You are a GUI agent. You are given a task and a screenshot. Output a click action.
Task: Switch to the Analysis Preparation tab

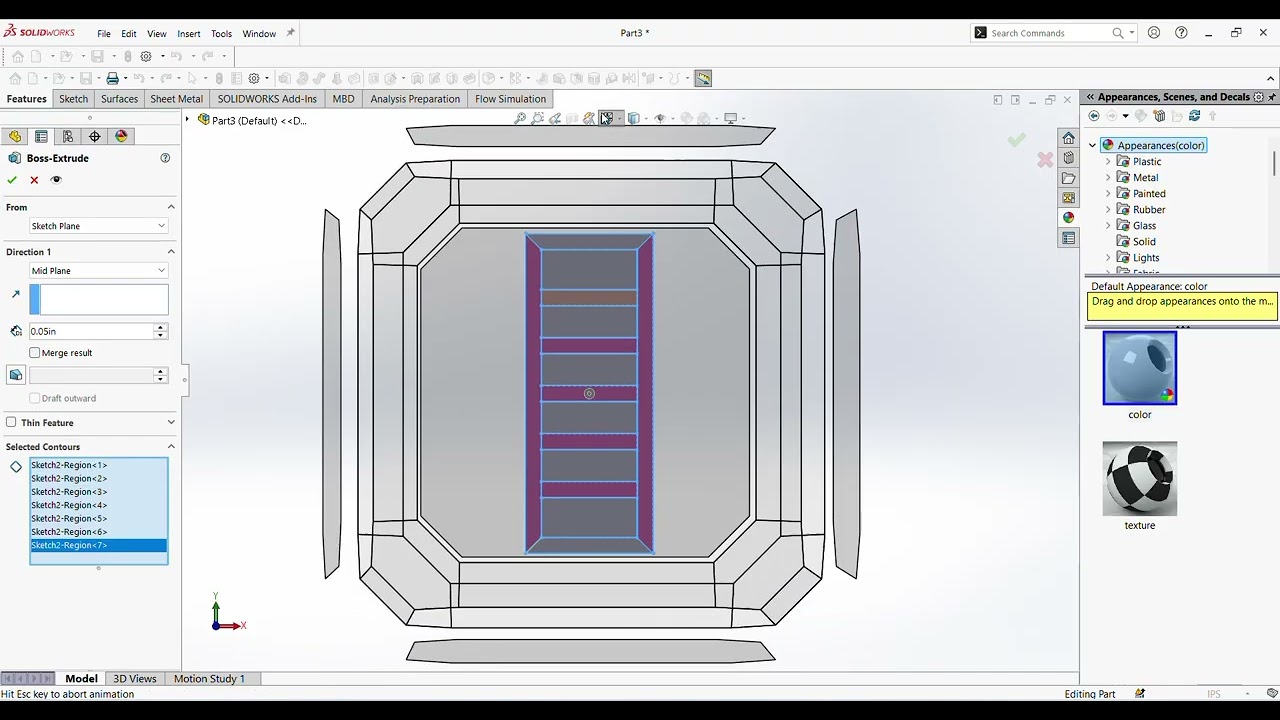tap(415, 99)
